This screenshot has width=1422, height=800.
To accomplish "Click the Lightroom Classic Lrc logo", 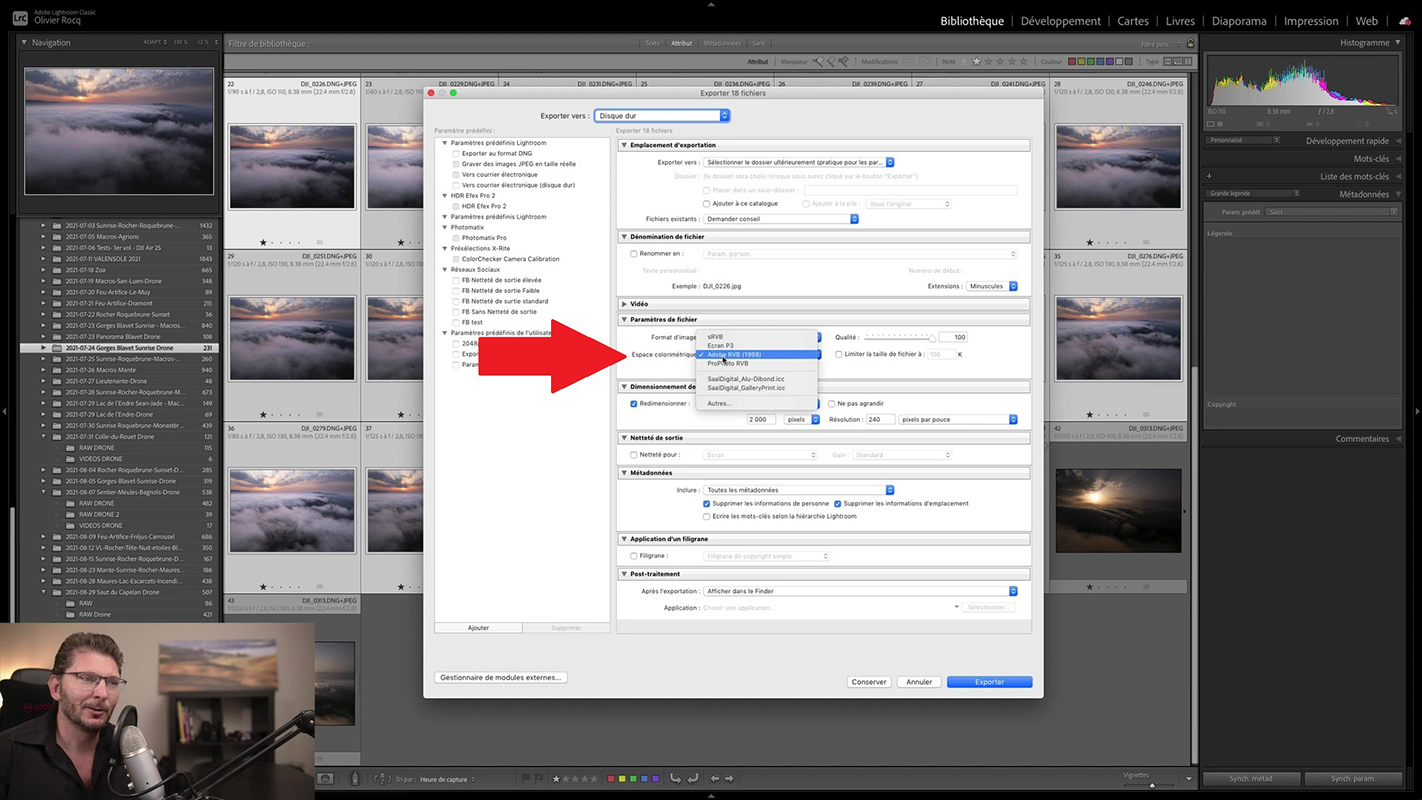I will (20, 17).
